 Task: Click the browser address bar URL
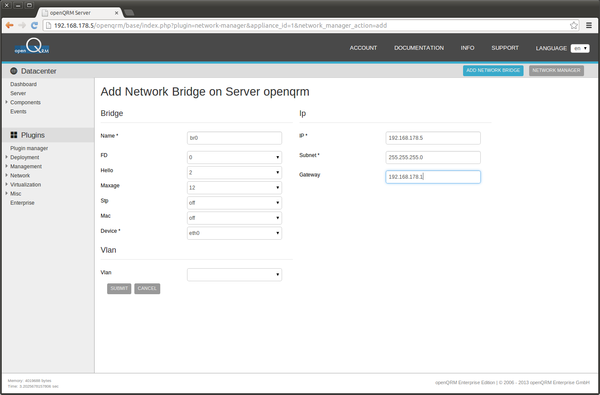pyautogui.click(x=220, y=26)
